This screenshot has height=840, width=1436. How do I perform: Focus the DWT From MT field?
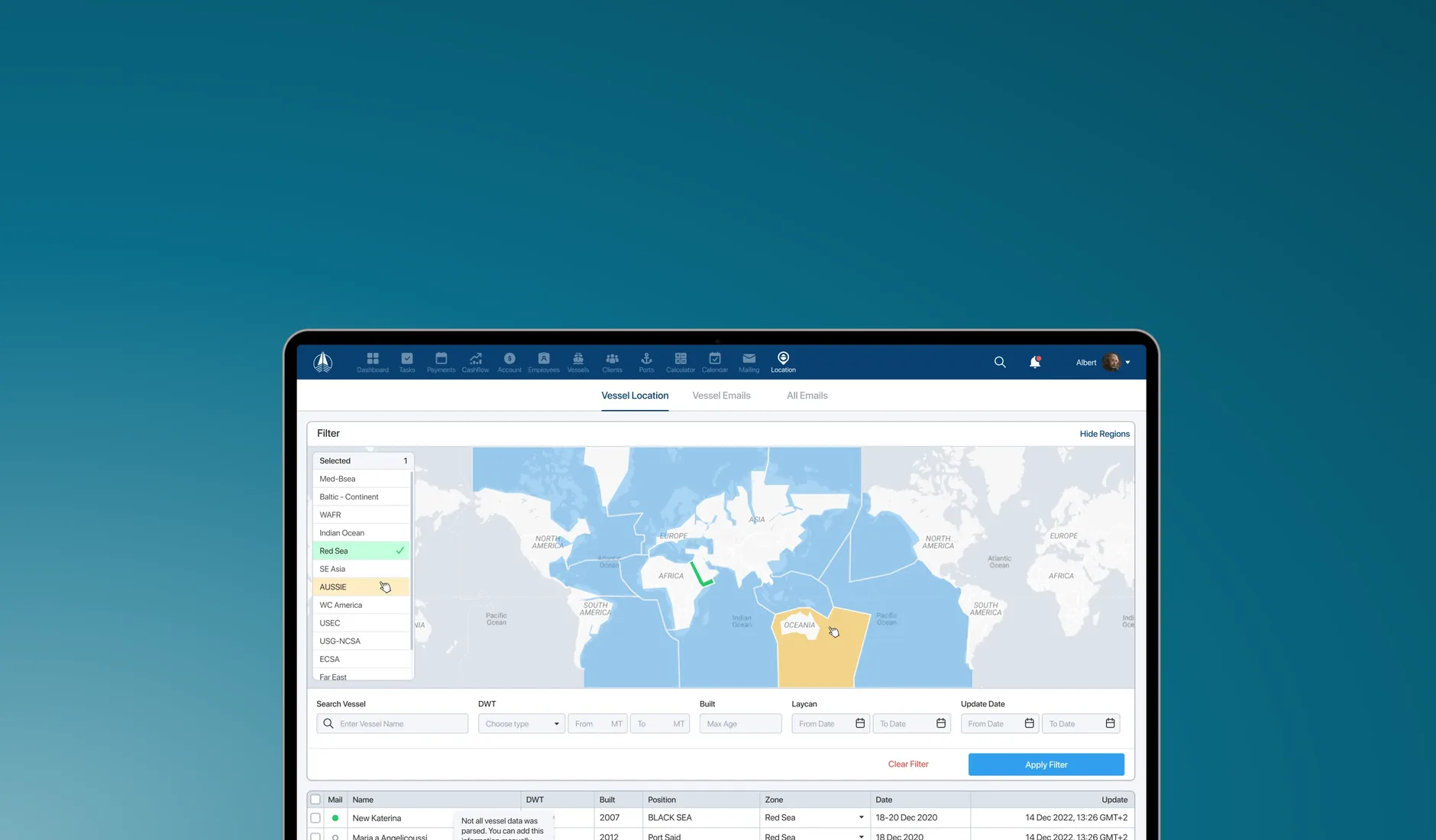[x=597, y=723]
